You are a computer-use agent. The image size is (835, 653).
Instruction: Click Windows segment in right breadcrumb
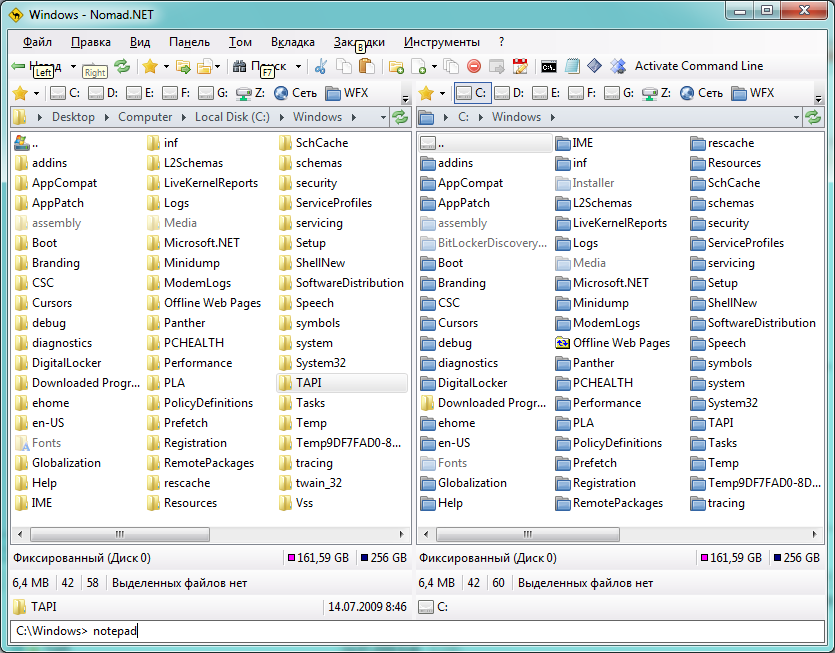[x=516, y=117]
